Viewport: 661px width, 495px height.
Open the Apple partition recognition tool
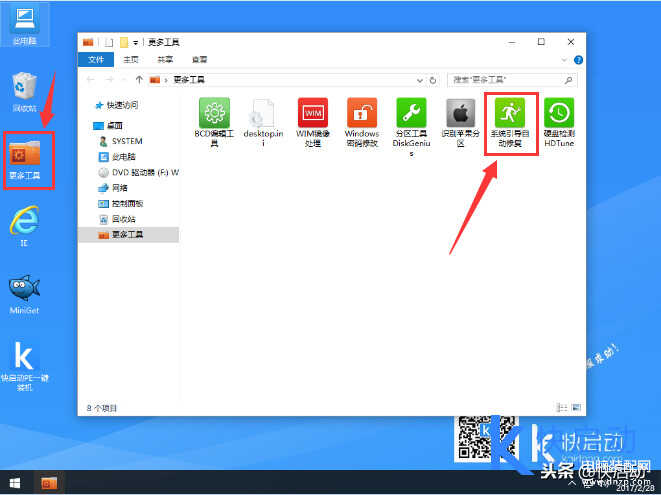[x=460, y=122]
